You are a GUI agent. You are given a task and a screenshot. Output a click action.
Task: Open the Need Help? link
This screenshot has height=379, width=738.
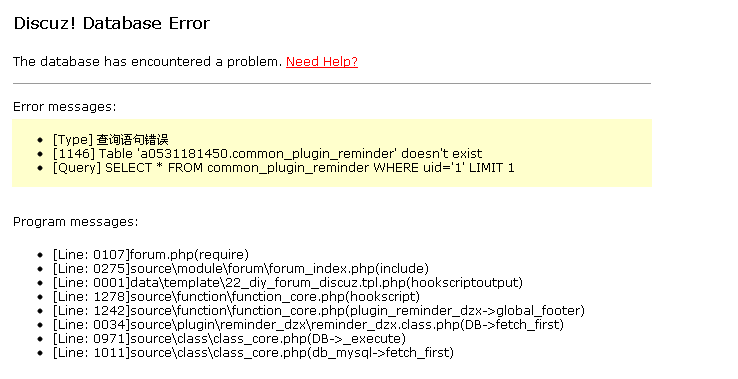(322, 62)
